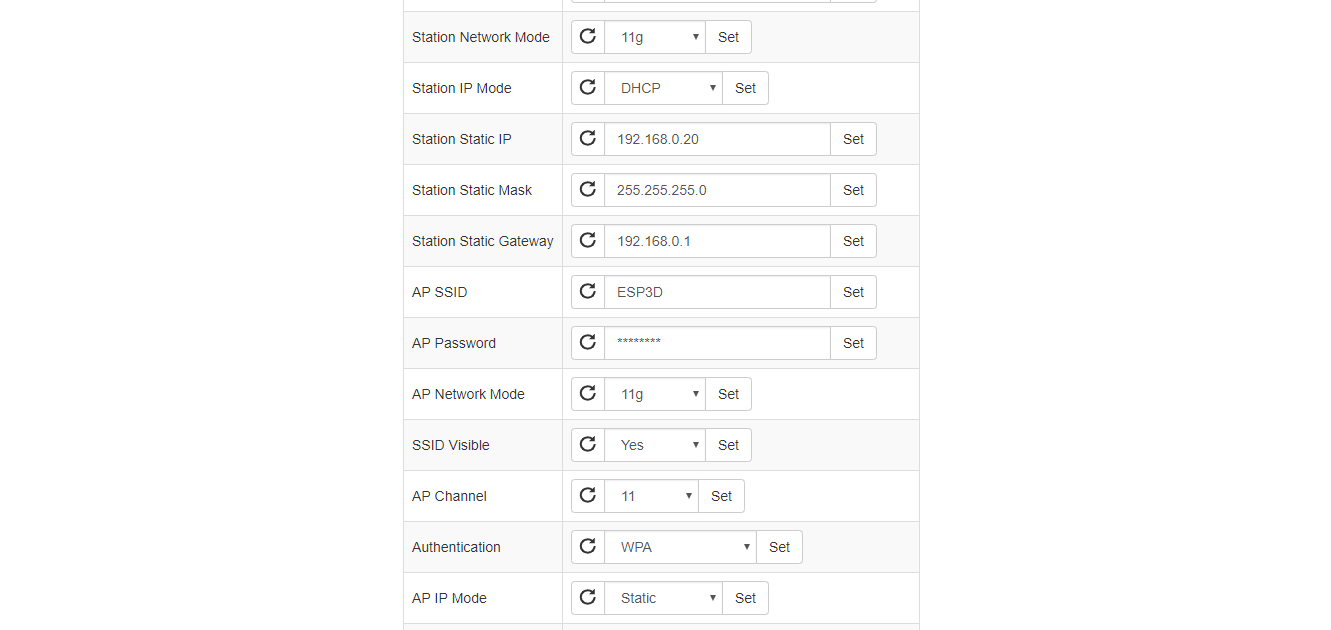
Task: Click Set for Station Static Gateway
Action: 853,241
